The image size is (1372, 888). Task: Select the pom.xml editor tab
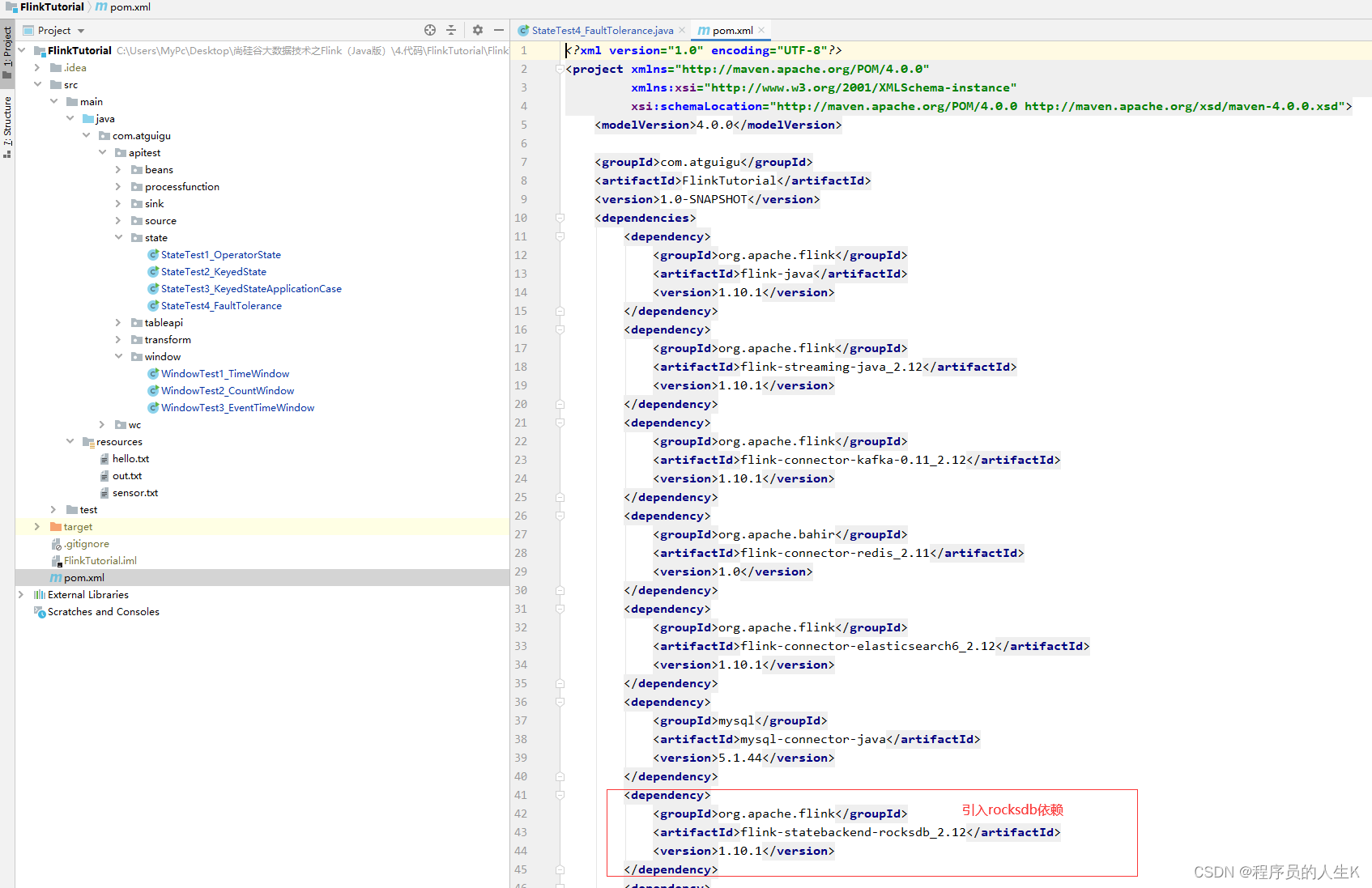[x=732, y=31]
